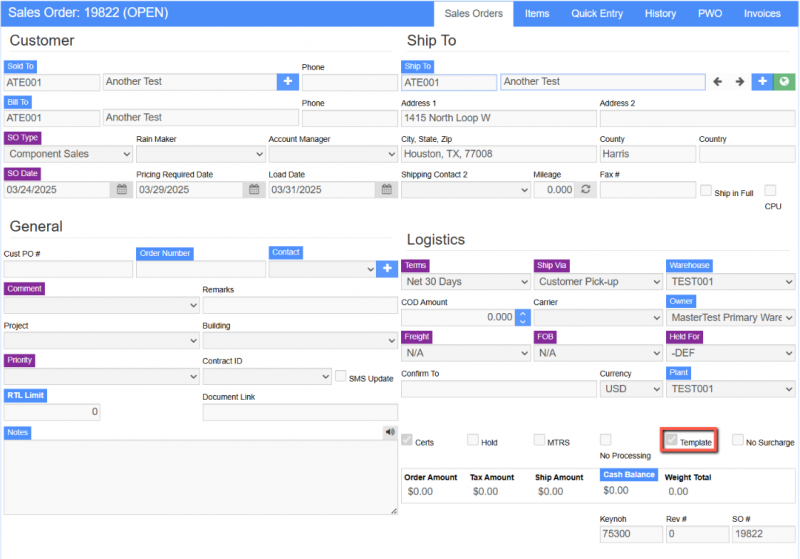Open the Invoices tab
Screen dimensions: 800x559
(x=762, y=14)
